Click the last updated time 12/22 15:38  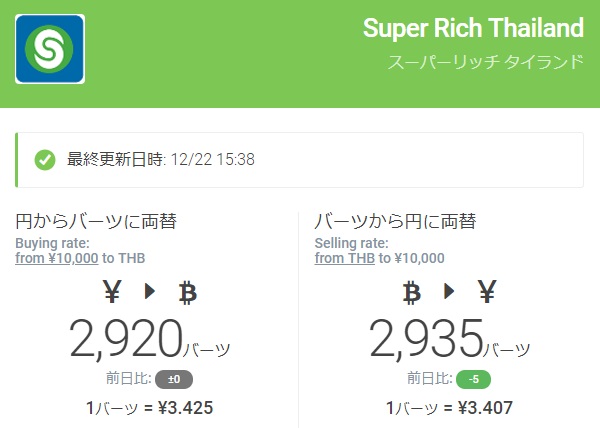213,159
